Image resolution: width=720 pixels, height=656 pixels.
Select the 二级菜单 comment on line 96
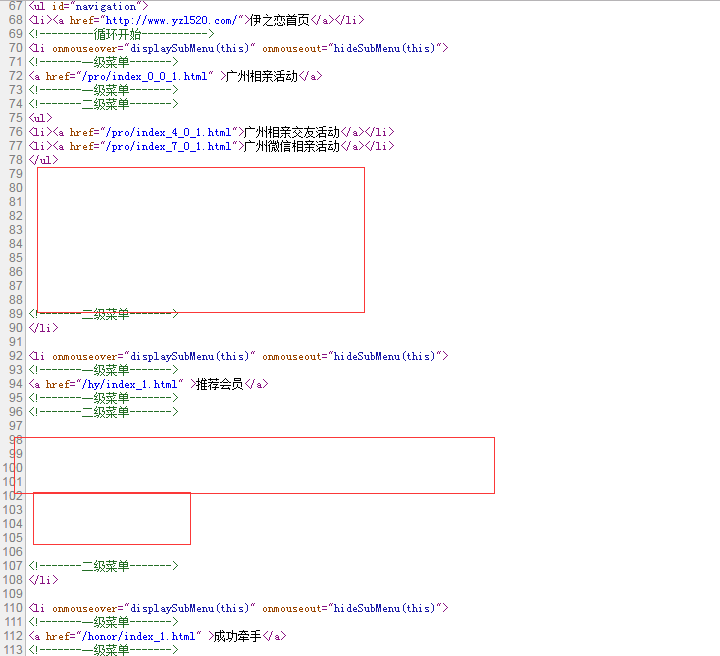click(x=103, y=412)
